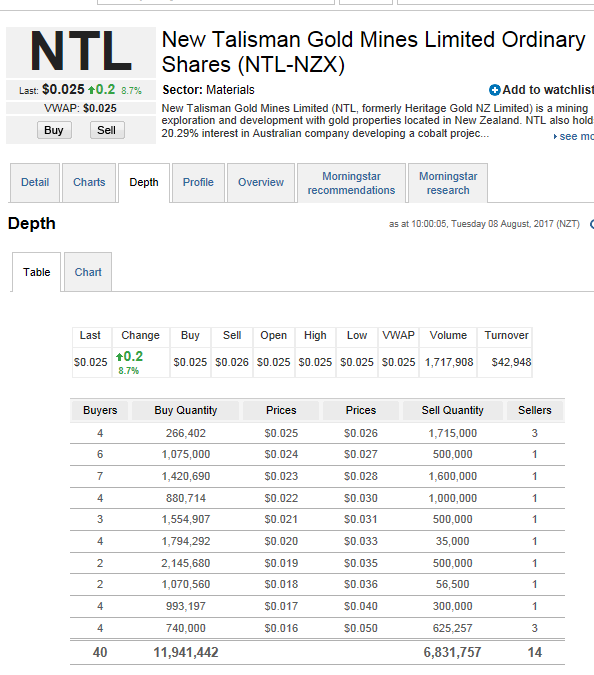
Task: Click buy quantity 880,714
Action: (x=186, y=499)
